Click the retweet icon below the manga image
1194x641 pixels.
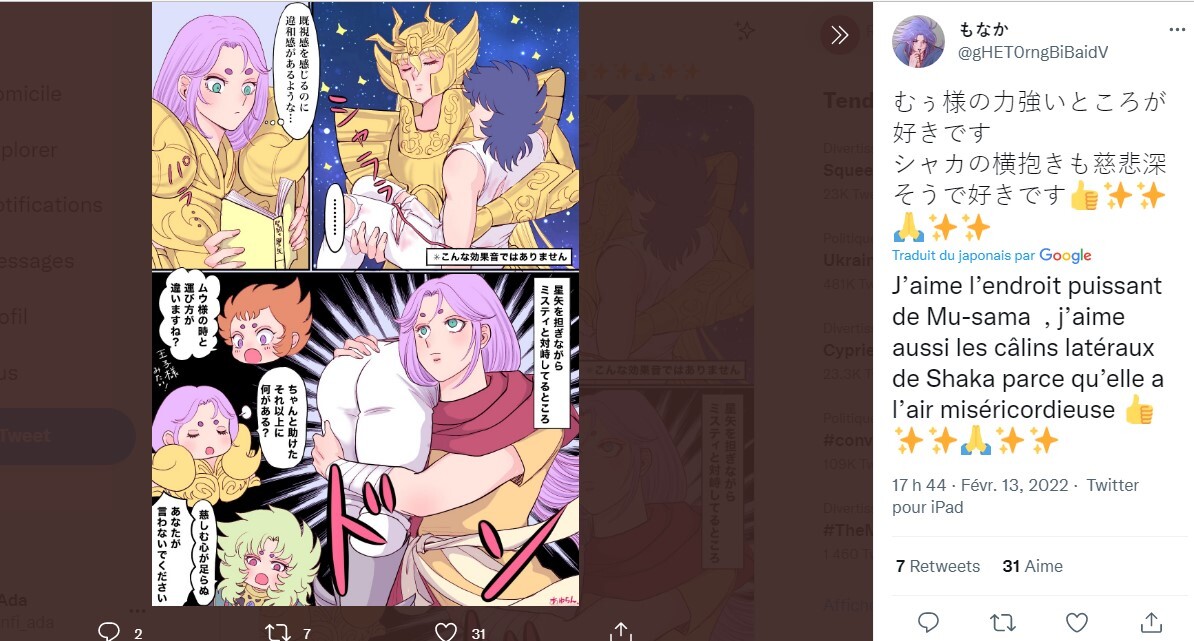277,632
